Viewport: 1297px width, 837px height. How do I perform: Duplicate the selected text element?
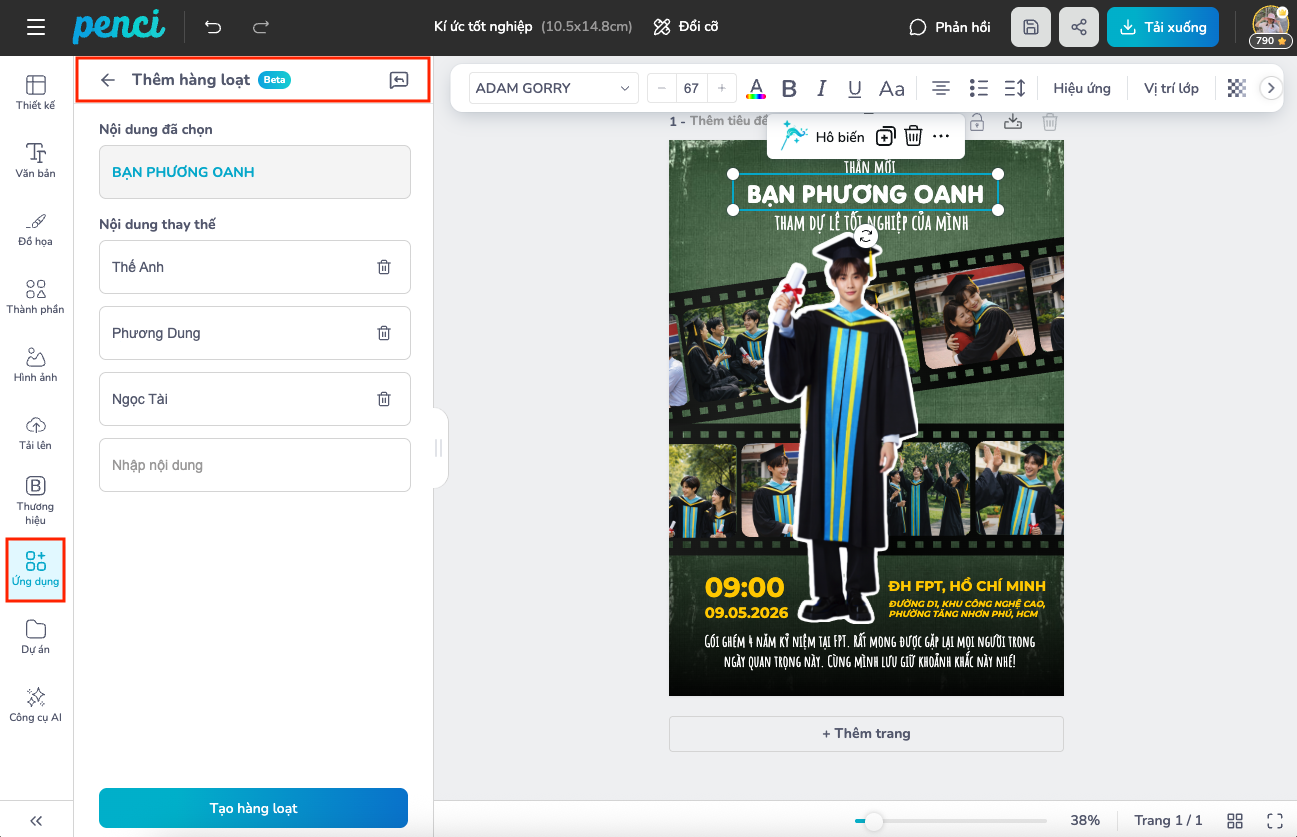coord(884,137)
